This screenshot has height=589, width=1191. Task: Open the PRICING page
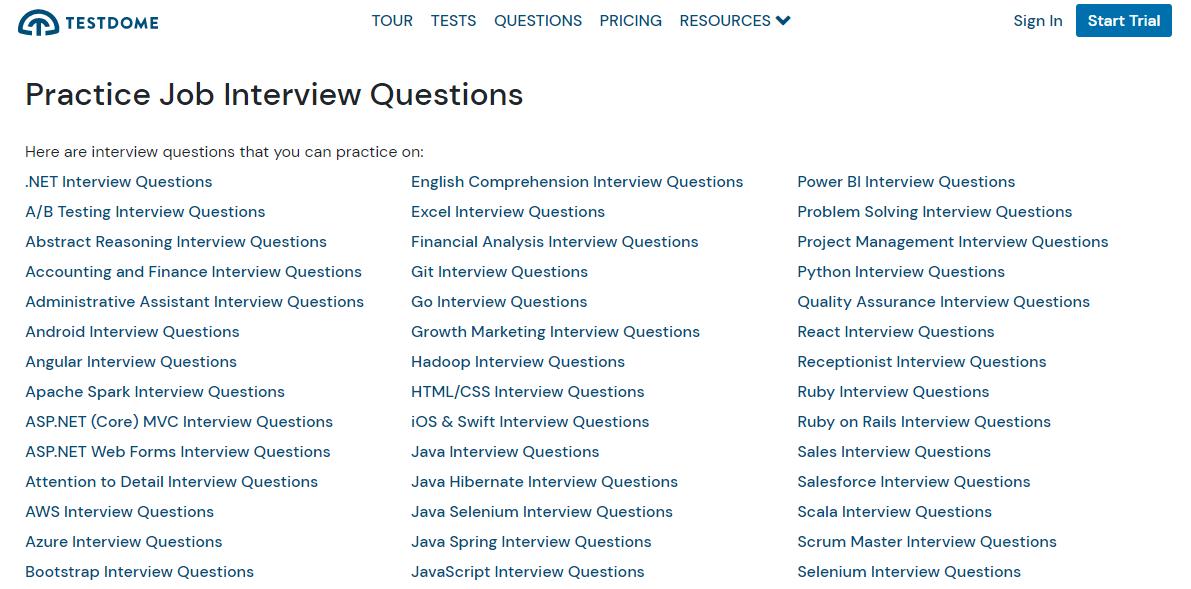[x=630, y=21]
